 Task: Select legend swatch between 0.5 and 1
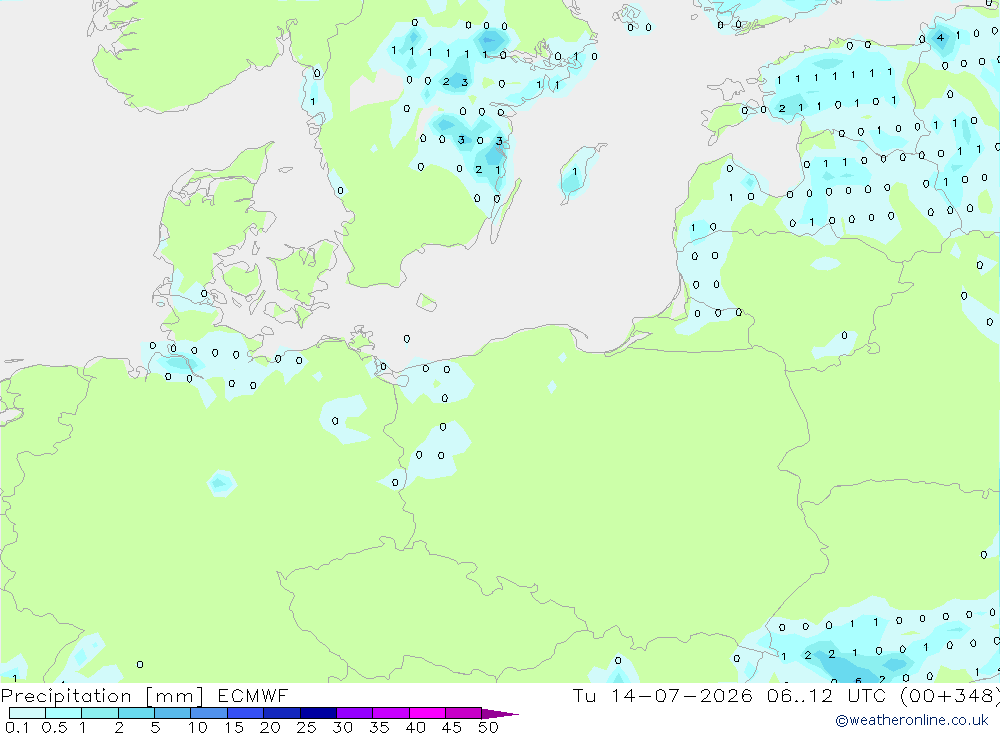[64, 713]
